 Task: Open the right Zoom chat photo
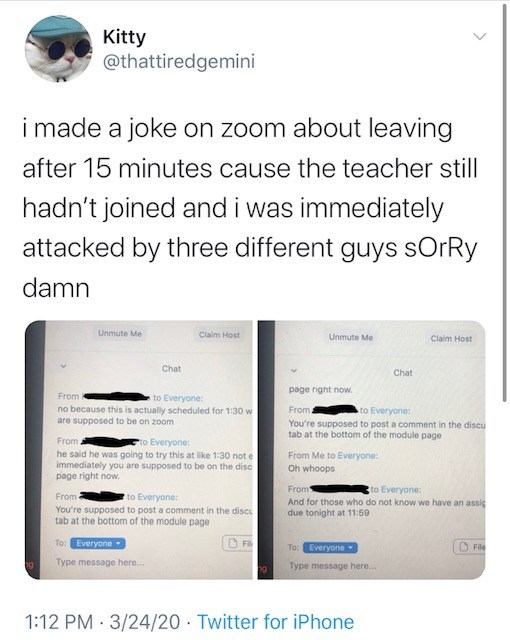click(371, 450)
